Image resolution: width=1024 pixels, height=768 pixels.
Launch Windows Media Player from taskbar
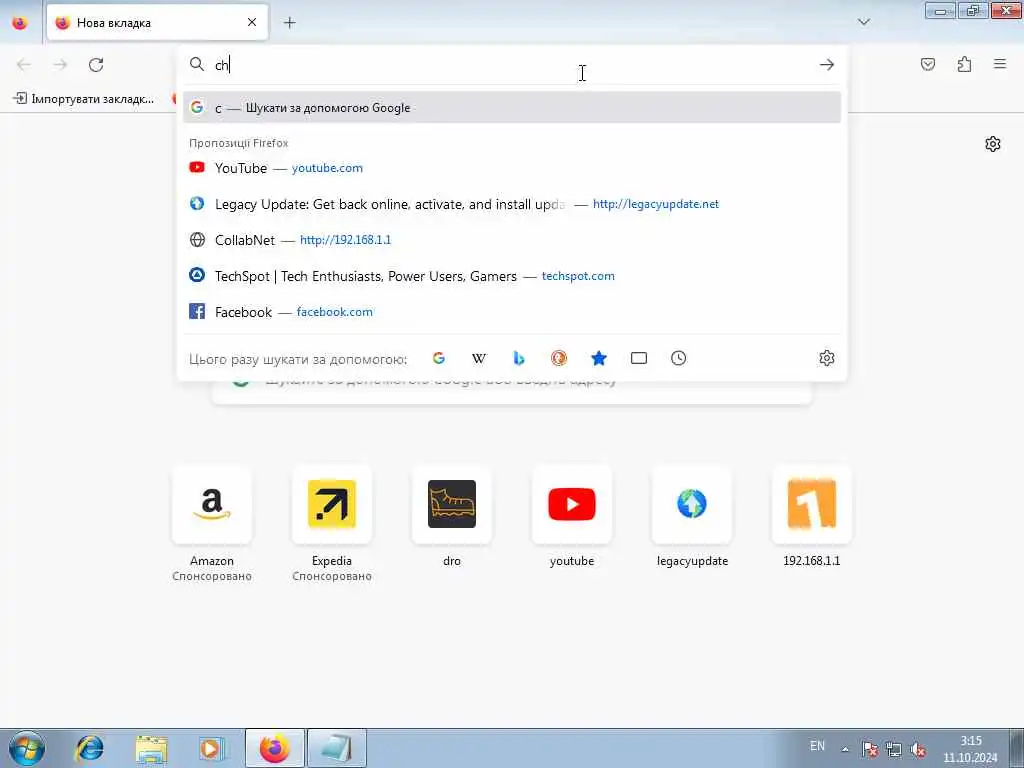tap(212, 748)
